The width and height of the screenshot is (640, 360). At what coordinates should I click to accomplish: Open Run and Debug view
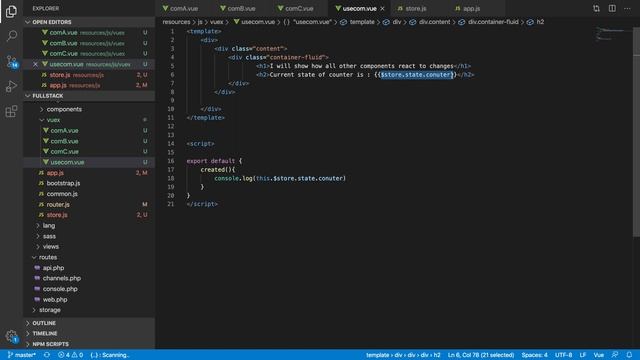coord(11,86)
